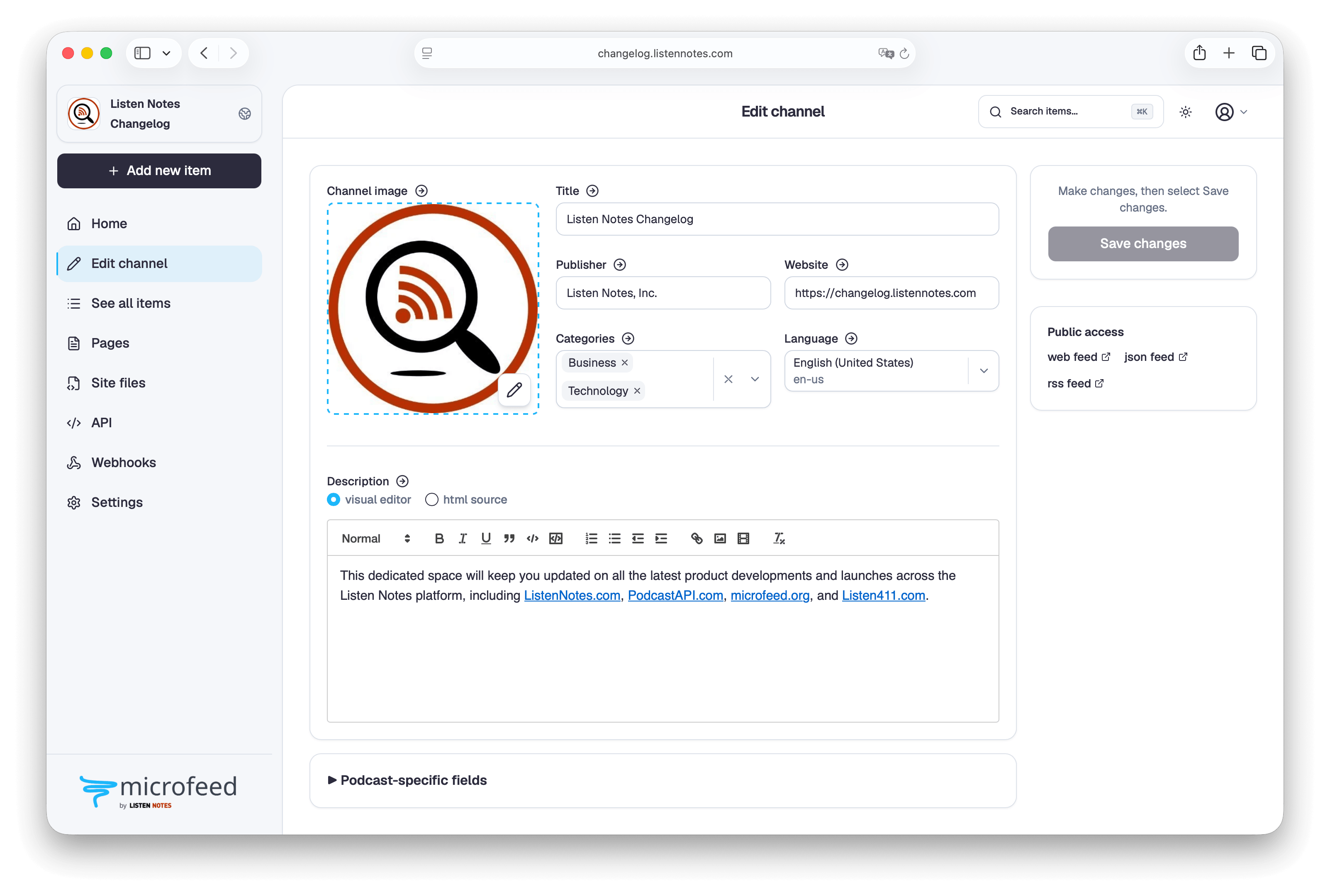Insert a blockquote in the description
This screenshot has height=896, width=1330.
pos(509,538)
